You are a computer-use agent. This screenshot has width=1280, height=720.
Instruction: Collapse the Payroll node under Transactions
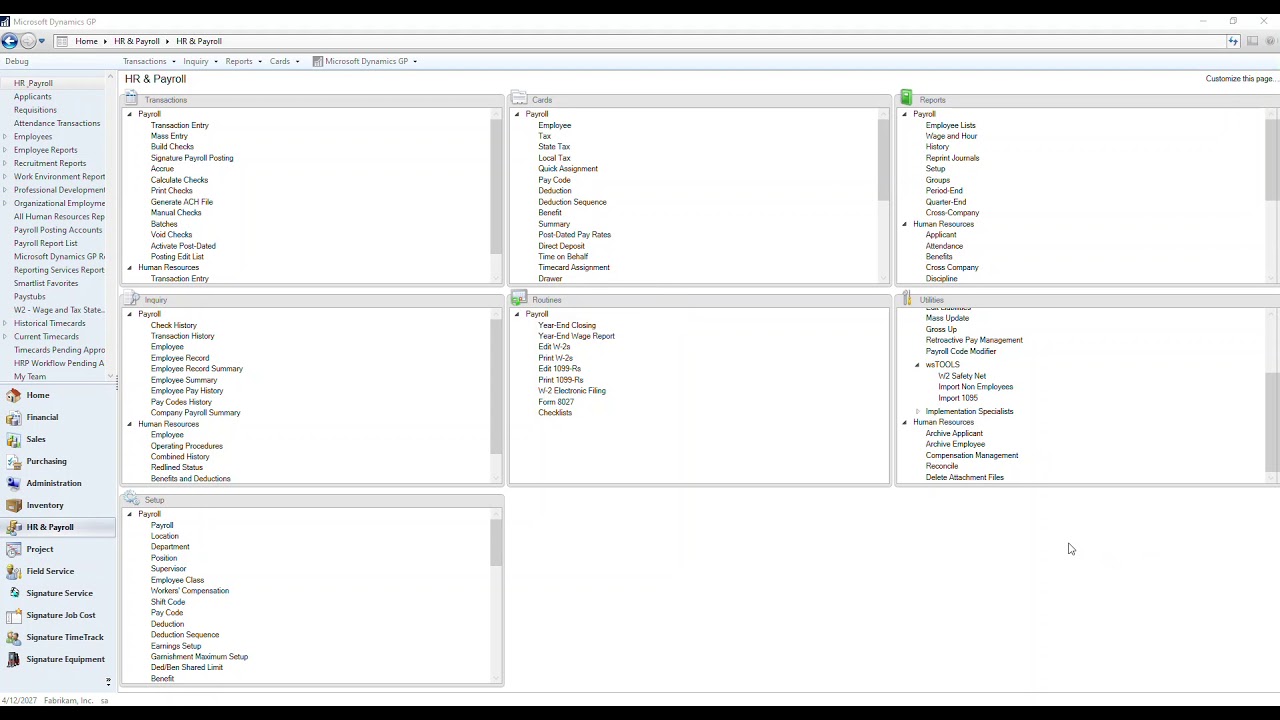pos(129,114)
